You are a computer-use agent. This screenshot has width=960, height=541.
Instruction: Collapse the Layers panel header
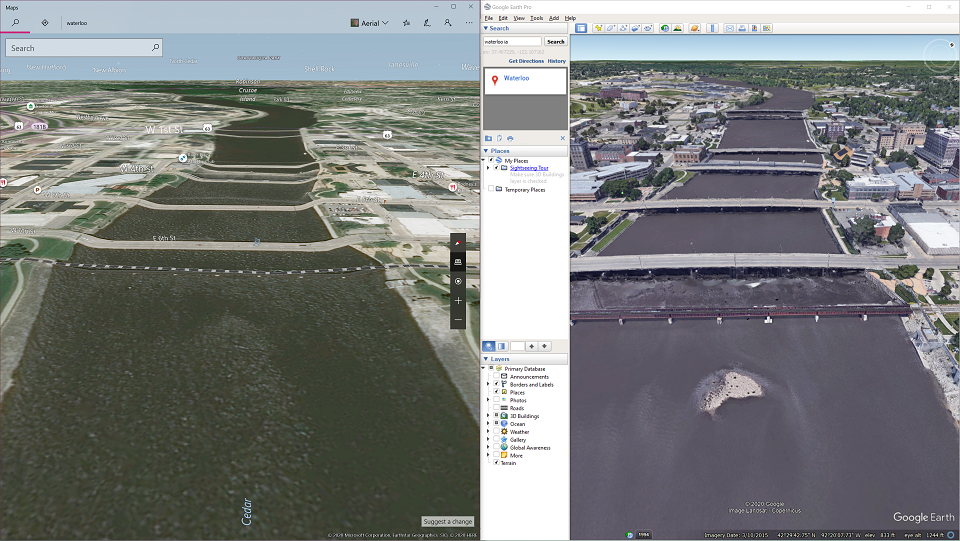[x=524, y=359]
